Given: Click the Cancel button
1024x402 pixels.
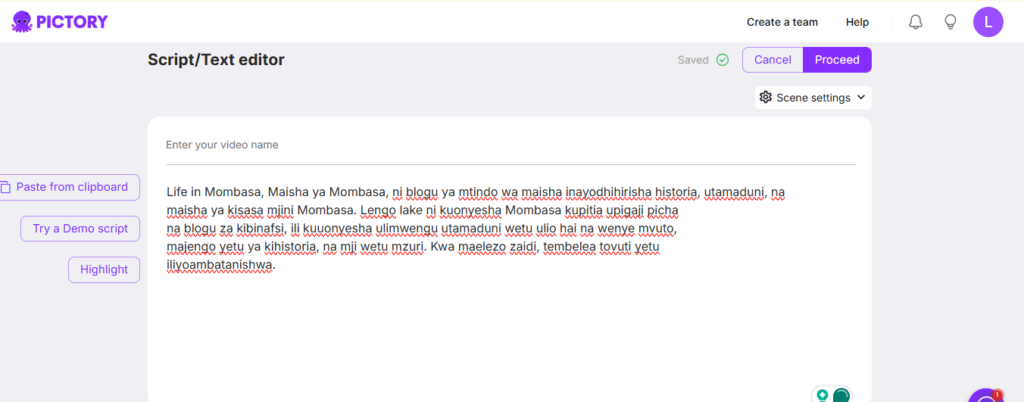Looking at the screenshot, I should (773, 60).
